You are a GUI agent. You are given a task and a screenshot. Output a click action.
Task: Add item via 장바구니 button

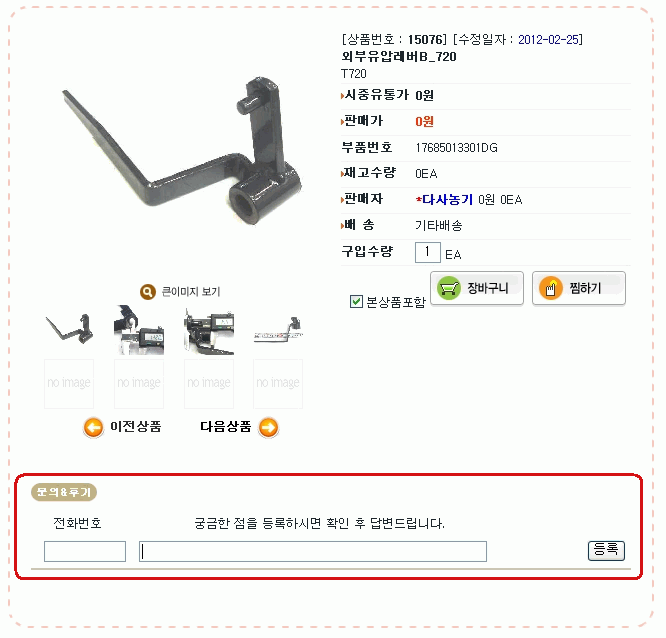coord(477,288)
